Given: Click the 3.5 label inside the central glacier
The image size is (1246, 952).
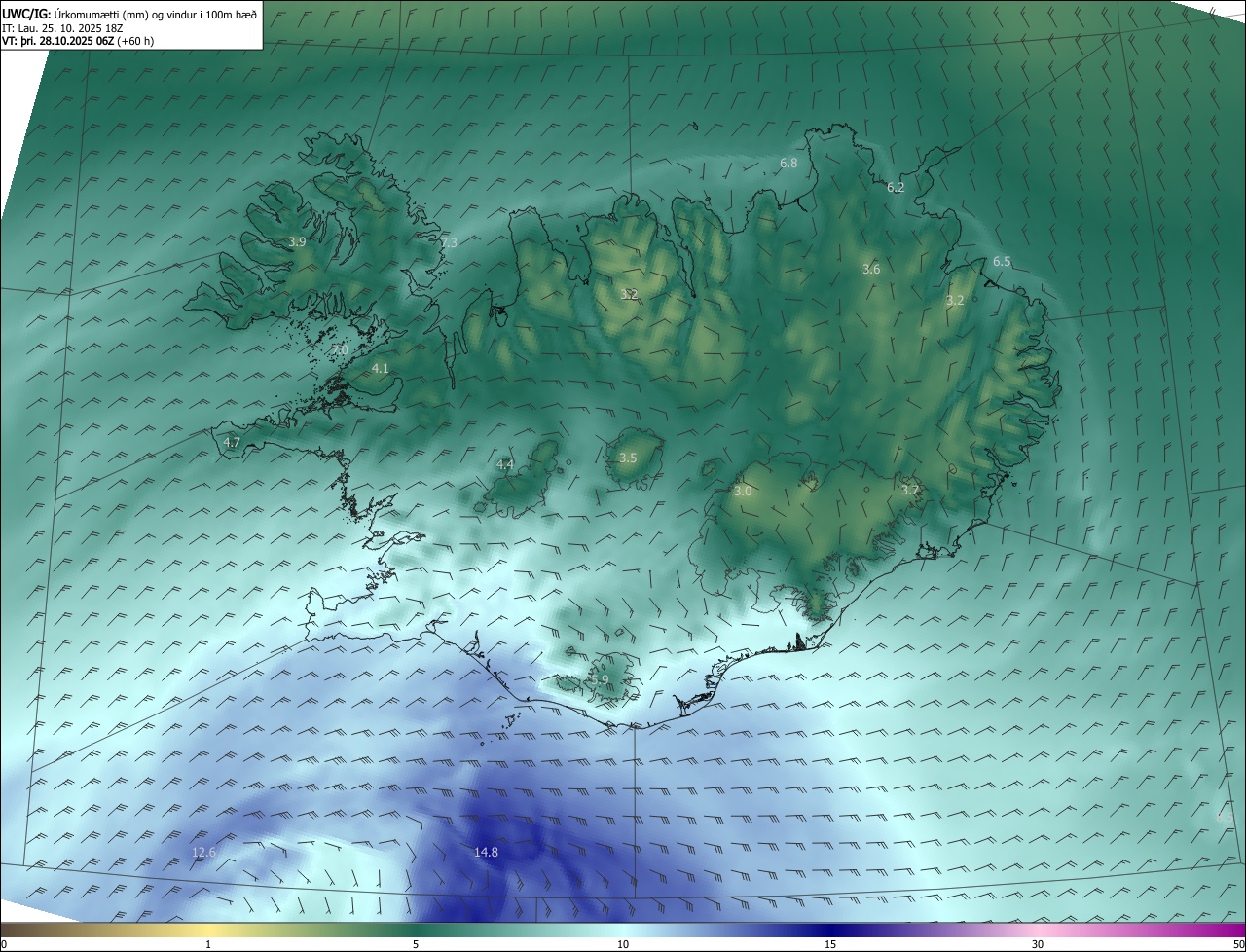Looking at the screenshot, I should 628,458.
